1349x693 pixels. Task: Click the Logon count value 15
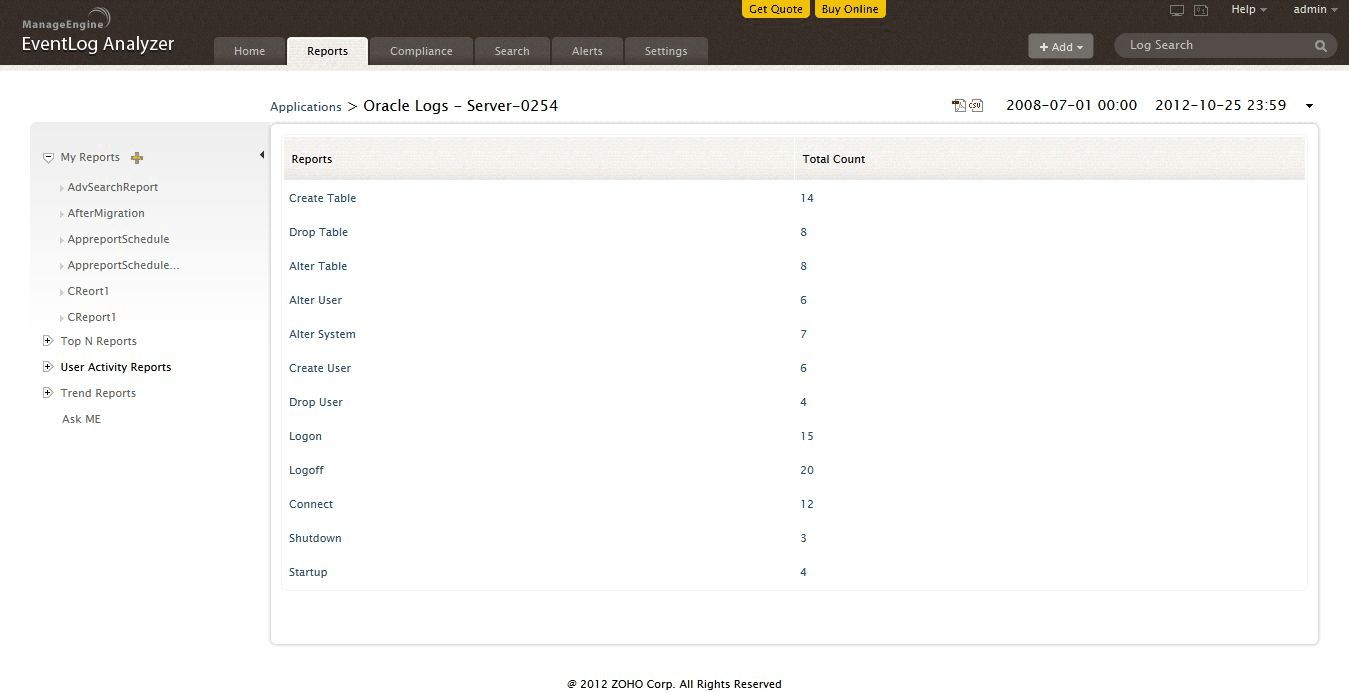[807, 436]
